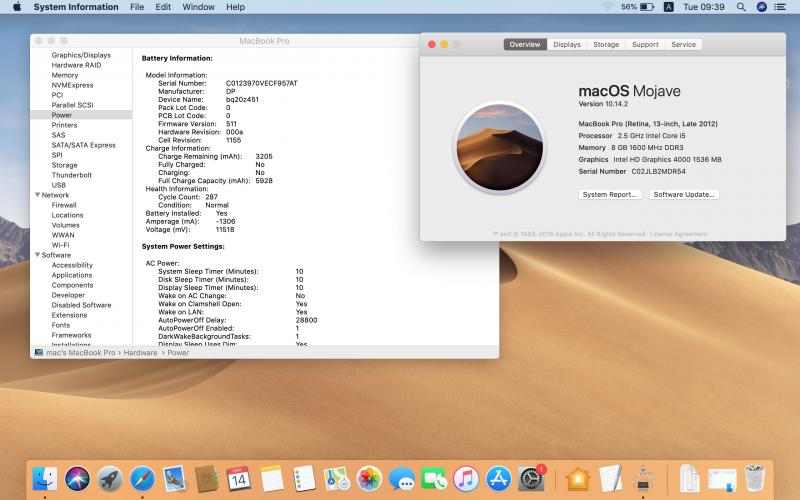Collapse the Software section triangle
The width and height of the screenshot is (800, 500).
[x=37, y=255]
